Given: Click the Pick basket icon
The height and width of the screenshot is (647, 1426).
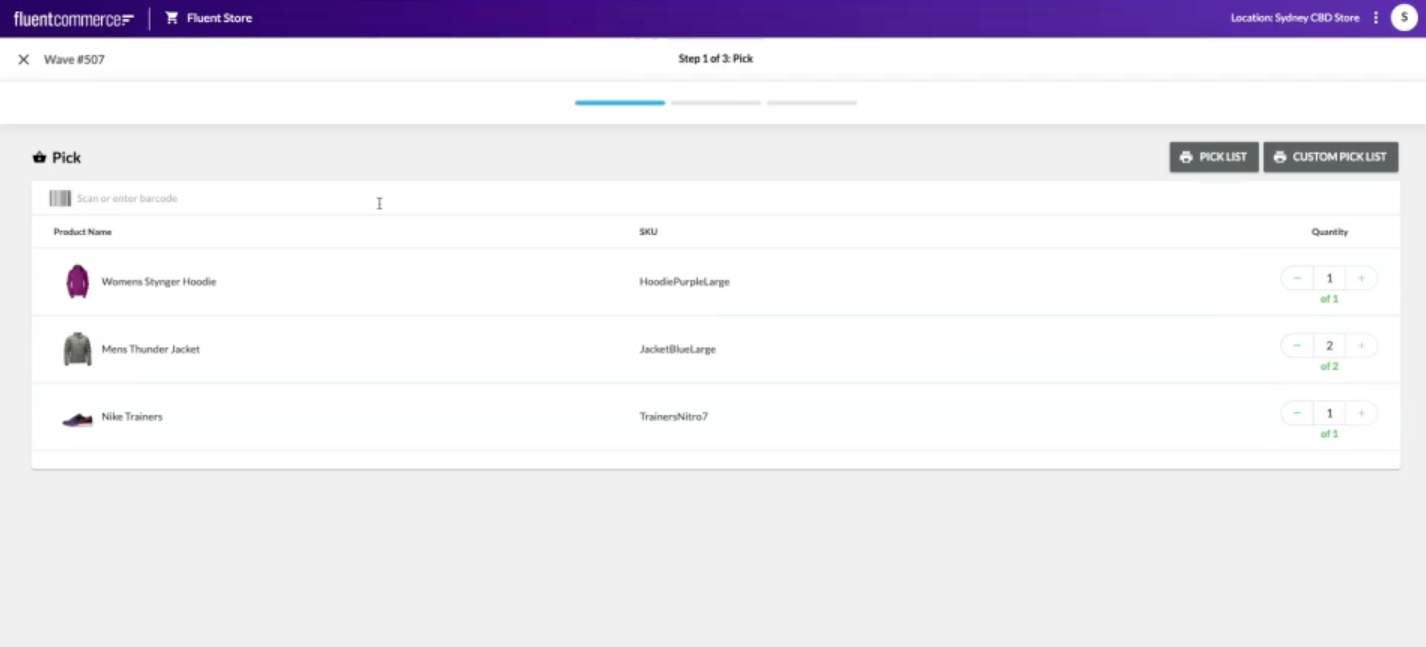Looking at the screenshot, I should point(40,158).
